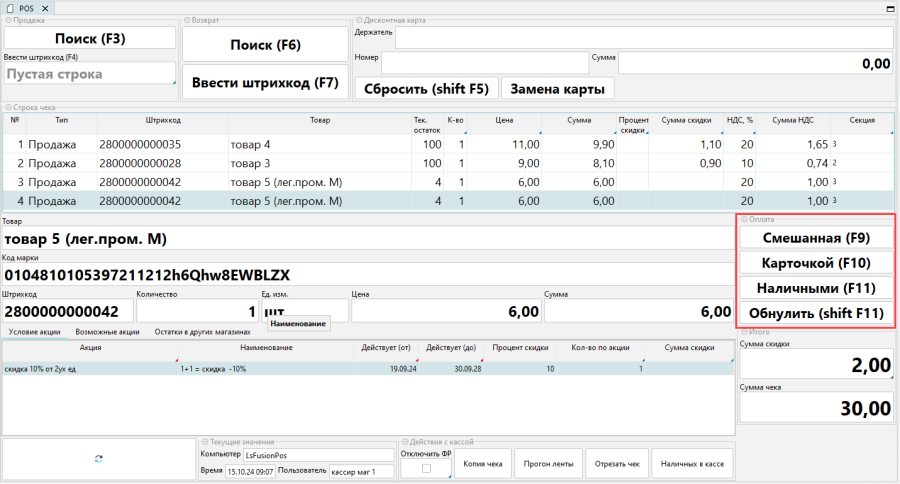Close the POS tab with X
900x484 pixels.
coord(47,8)
